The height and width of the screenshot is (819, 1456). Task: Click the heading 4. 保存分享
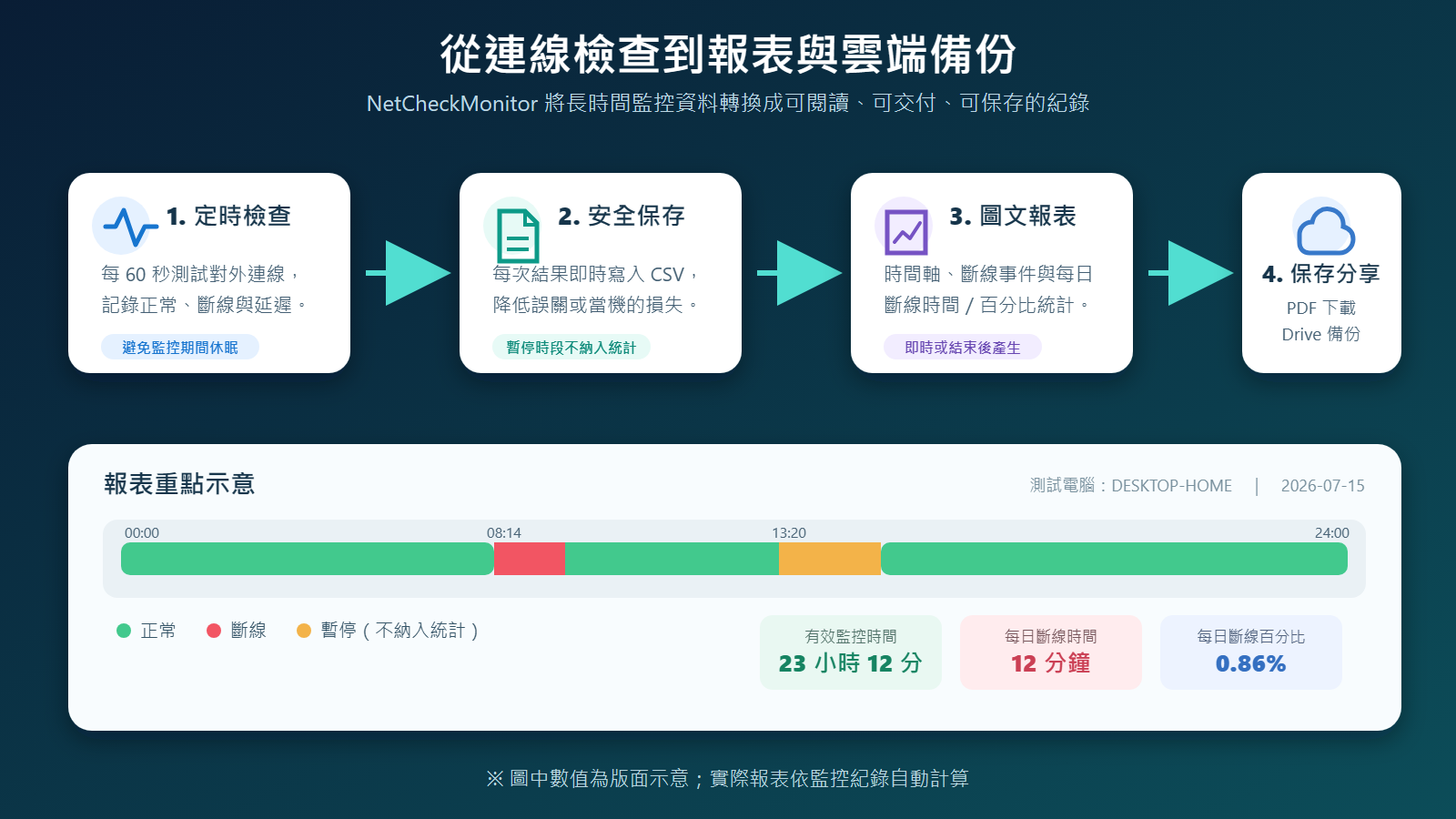(x=1321, y=274)
